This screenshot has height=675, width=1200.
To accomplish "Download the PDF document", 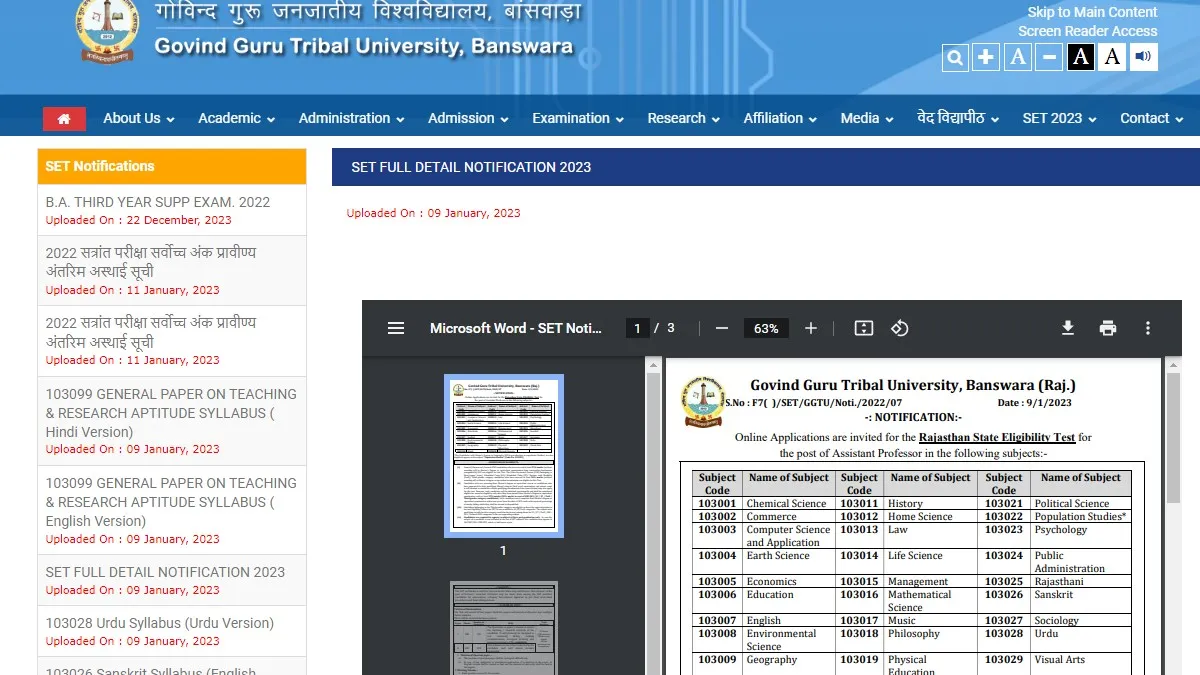I will click(1068, 328).
